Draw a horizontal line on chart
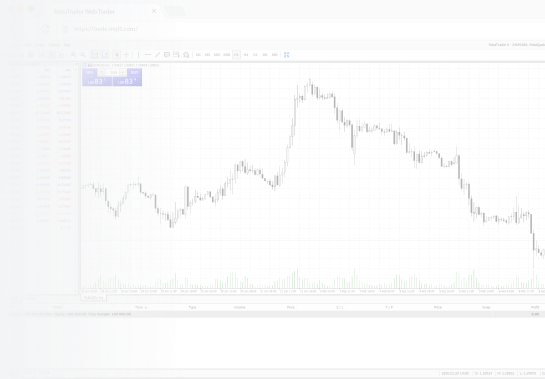 click(148, 55)
